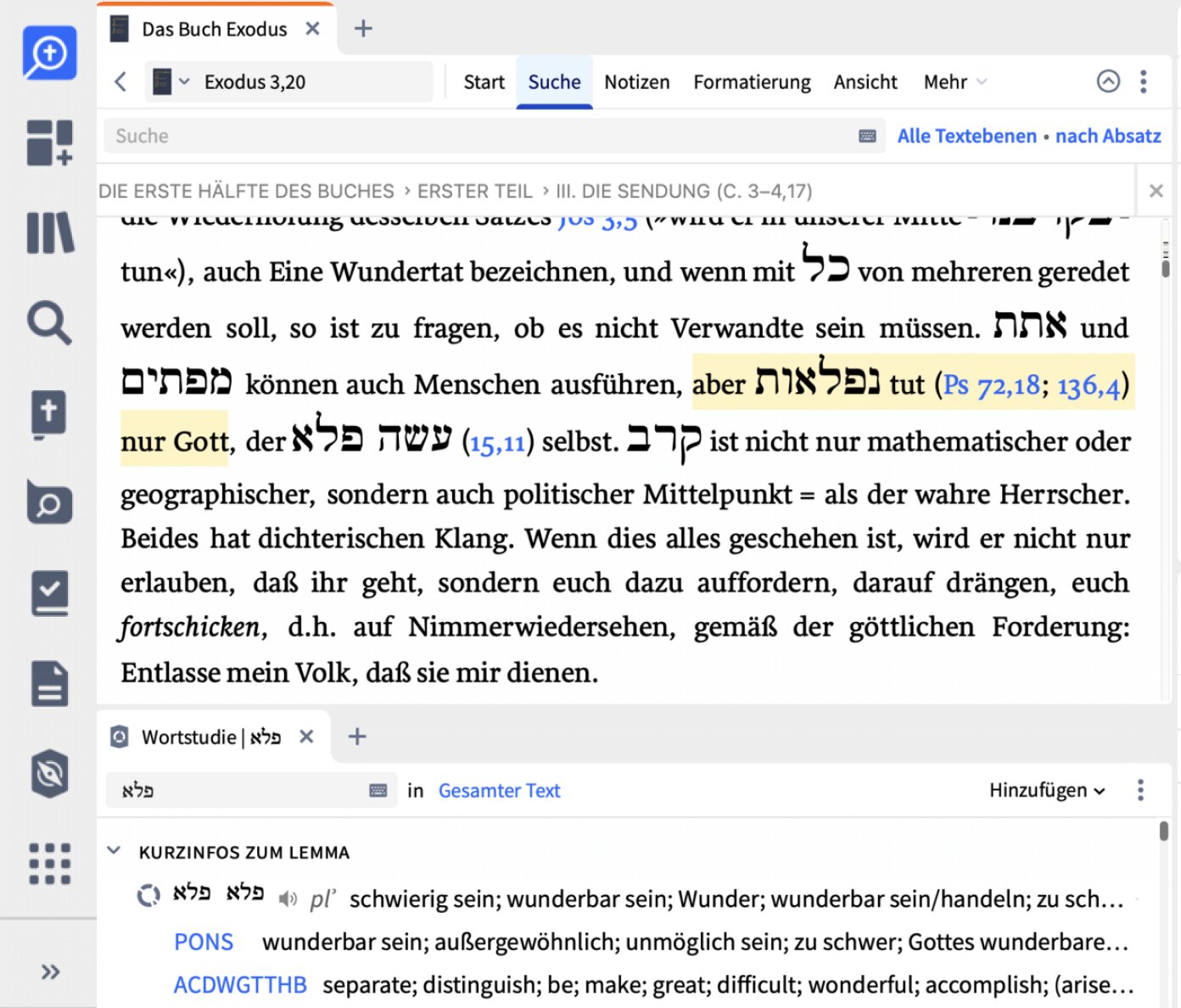This screenshot has width=1181, height=1008.
Task: Open the keyboard icon in the Suche field
Action: [867, 136]
